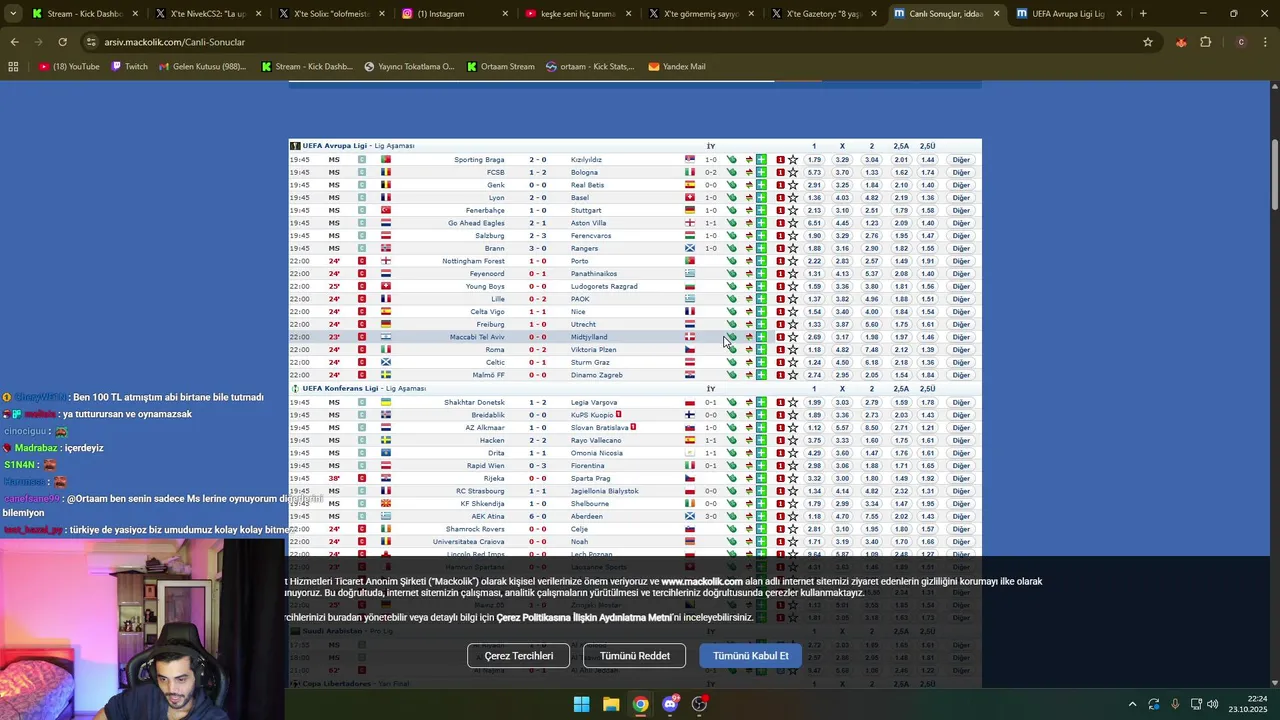This screenshot has height=720, width=1280.
Task: Expand Diğer odds for Legia Varşova match
Action: (x=961, y=403)
